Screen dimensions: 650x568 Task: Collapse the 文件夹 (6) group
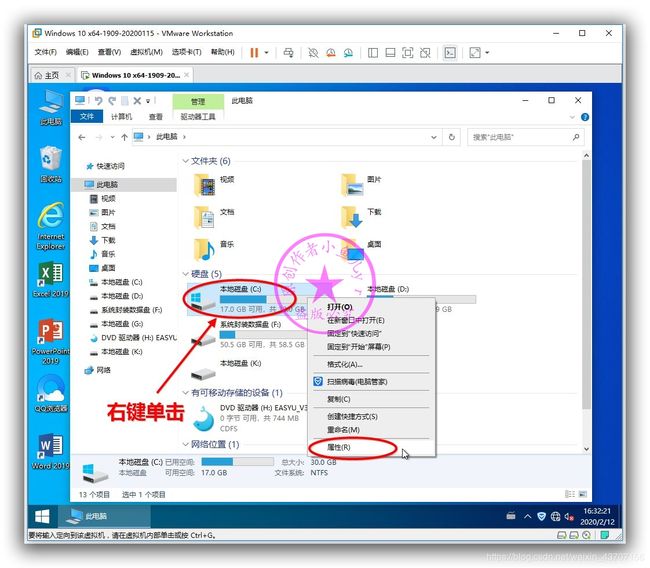tap(186, 161)
